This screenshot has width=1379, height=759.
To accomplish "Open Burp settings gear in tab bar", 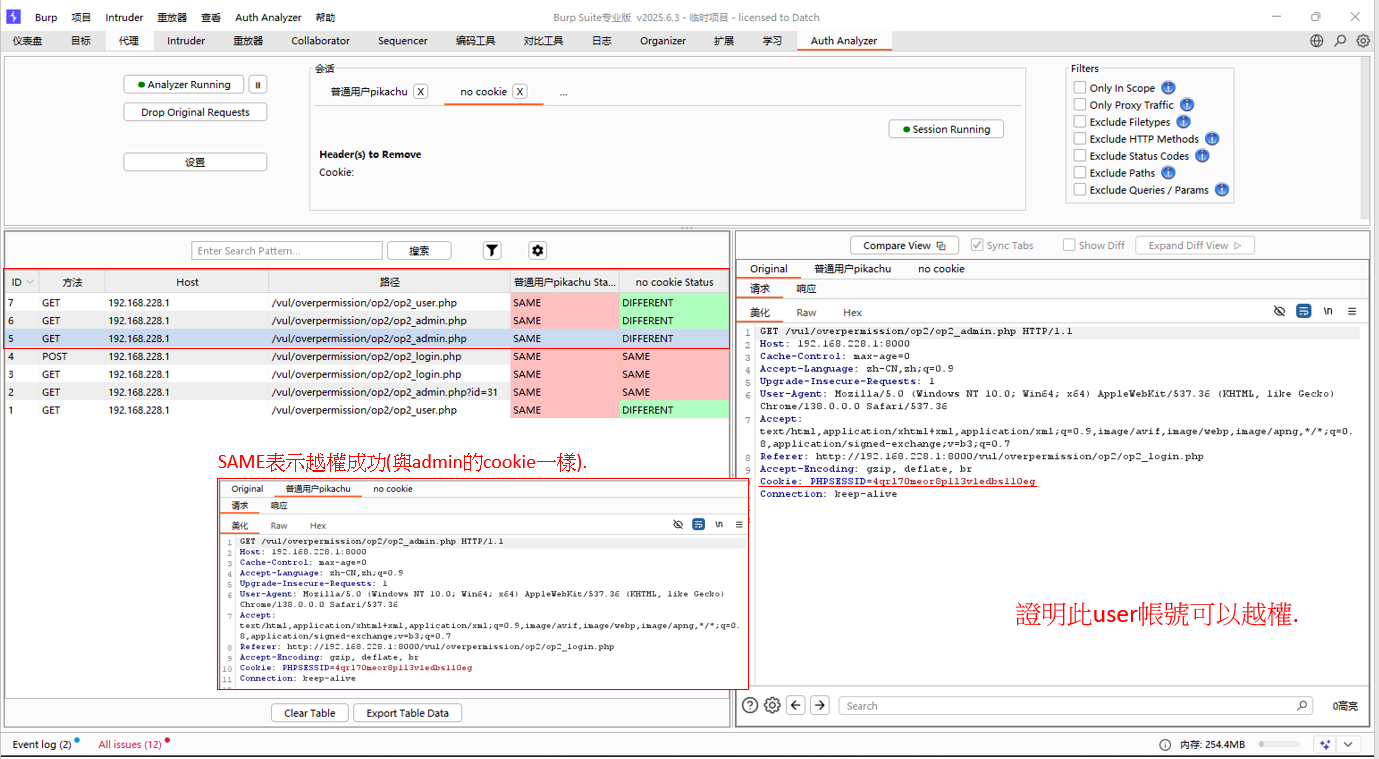I will (1363, 41).
